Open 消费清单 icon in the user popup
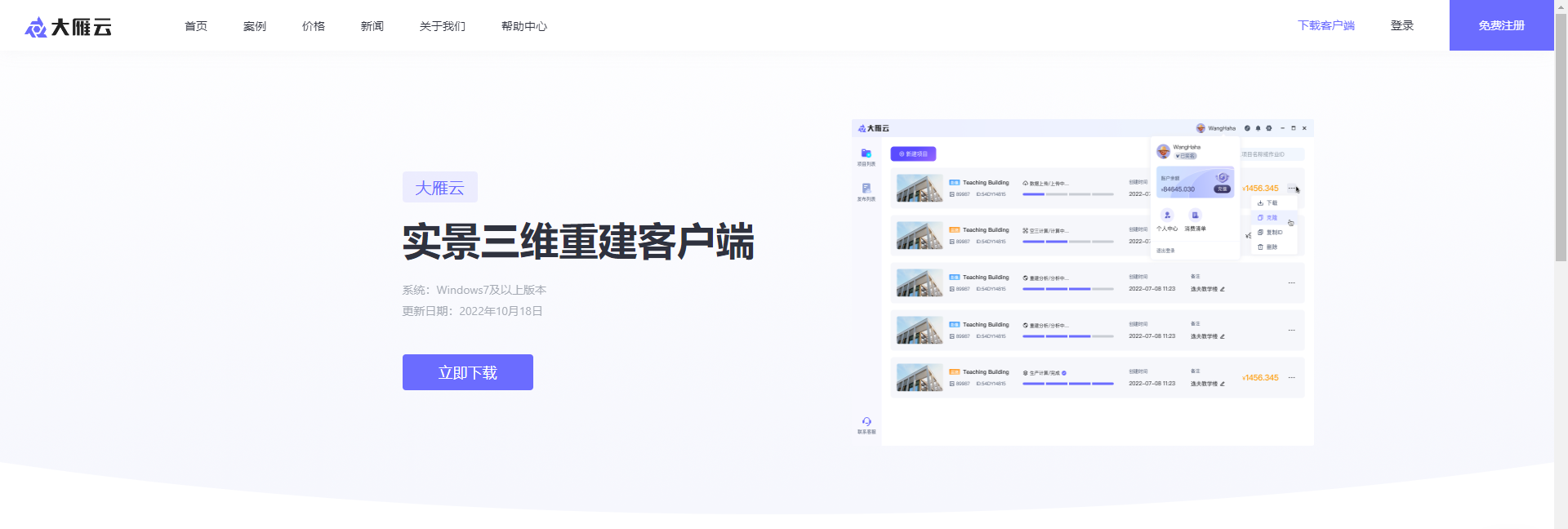 (x=1195, y=215)
